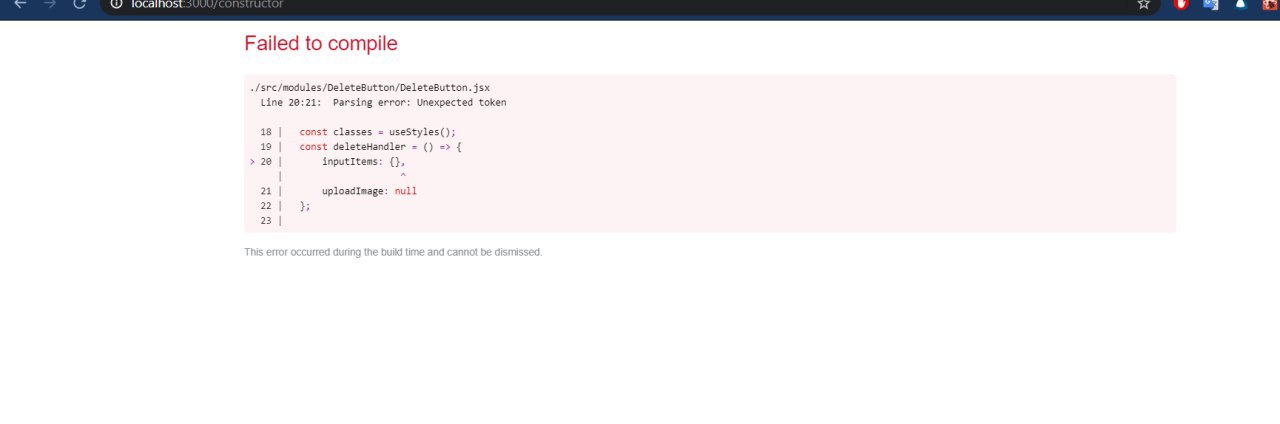
Task: Open site information icon beside localhost URL
Action: [x=116, y=4]
